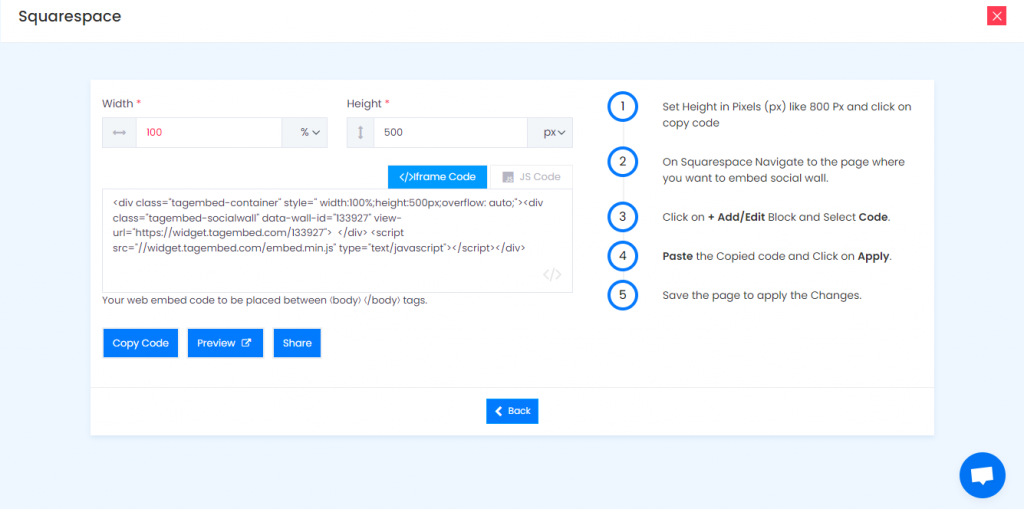This screenshot has width=1024, height=509.
Task: Click step text 'Save the page to apply'
Action: pos(762,295)
